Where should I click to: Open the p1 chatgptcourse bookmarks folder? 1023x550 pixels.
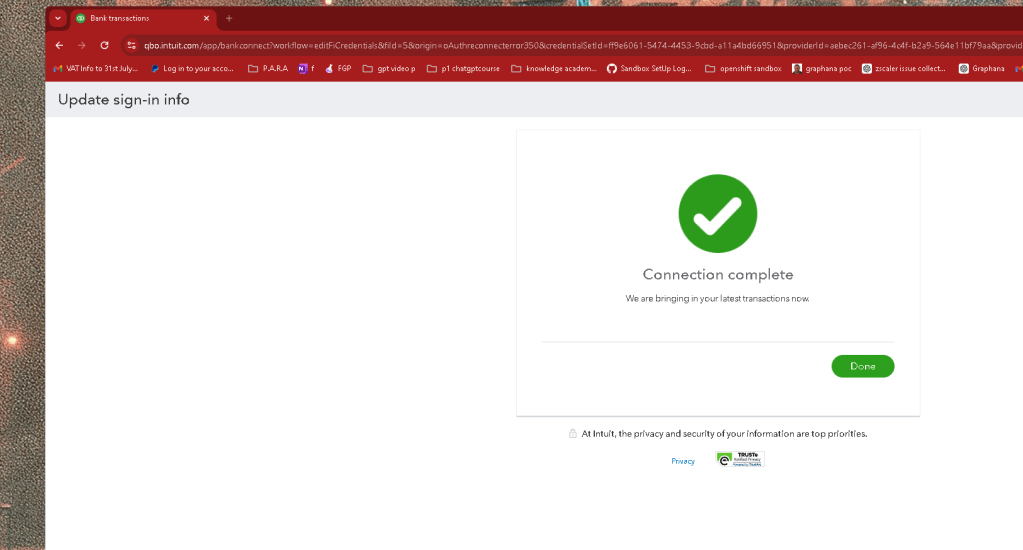(x=463, y=69)
